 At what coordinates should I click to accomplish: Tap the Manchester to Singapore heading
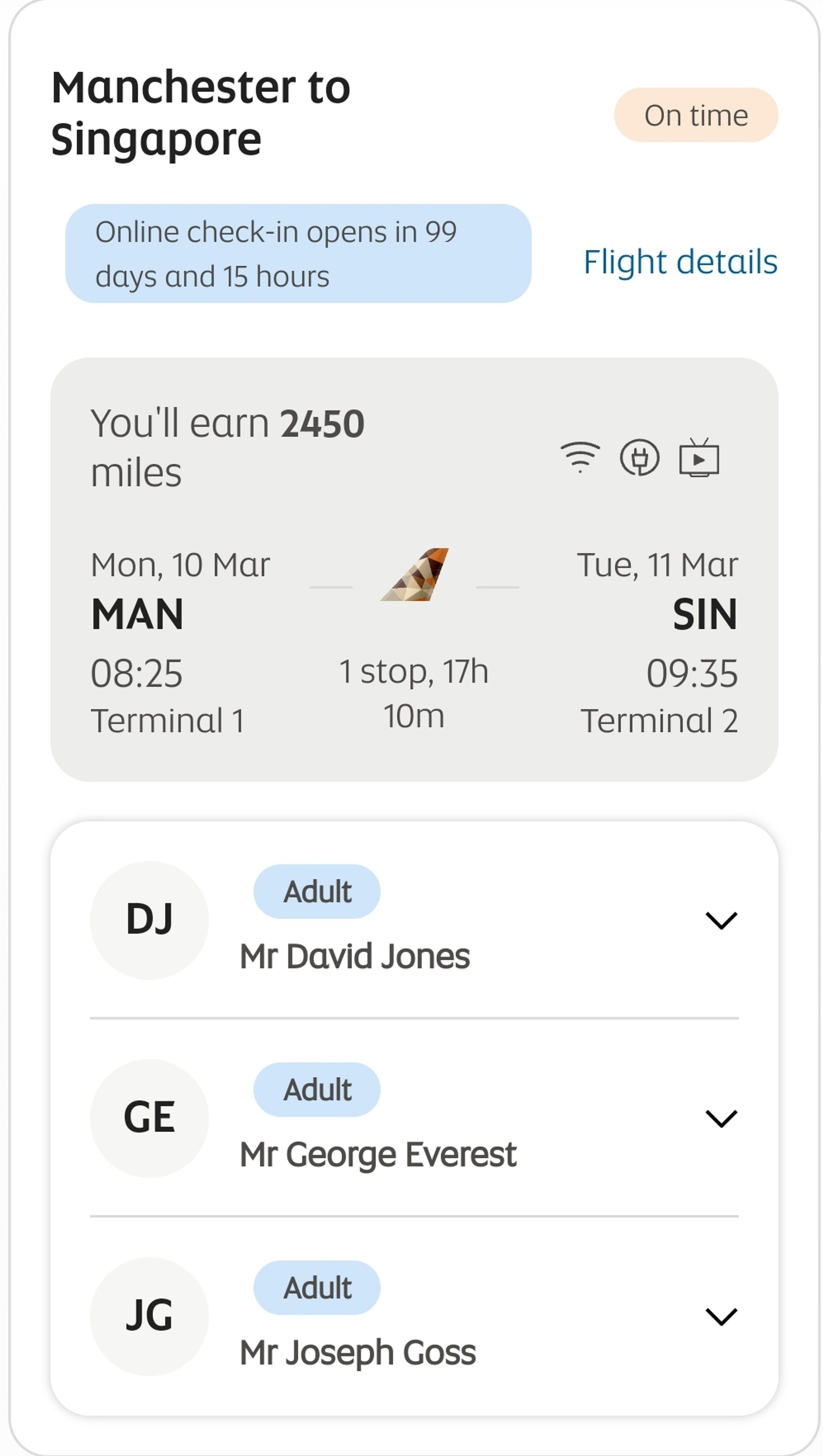coord(201,113)
